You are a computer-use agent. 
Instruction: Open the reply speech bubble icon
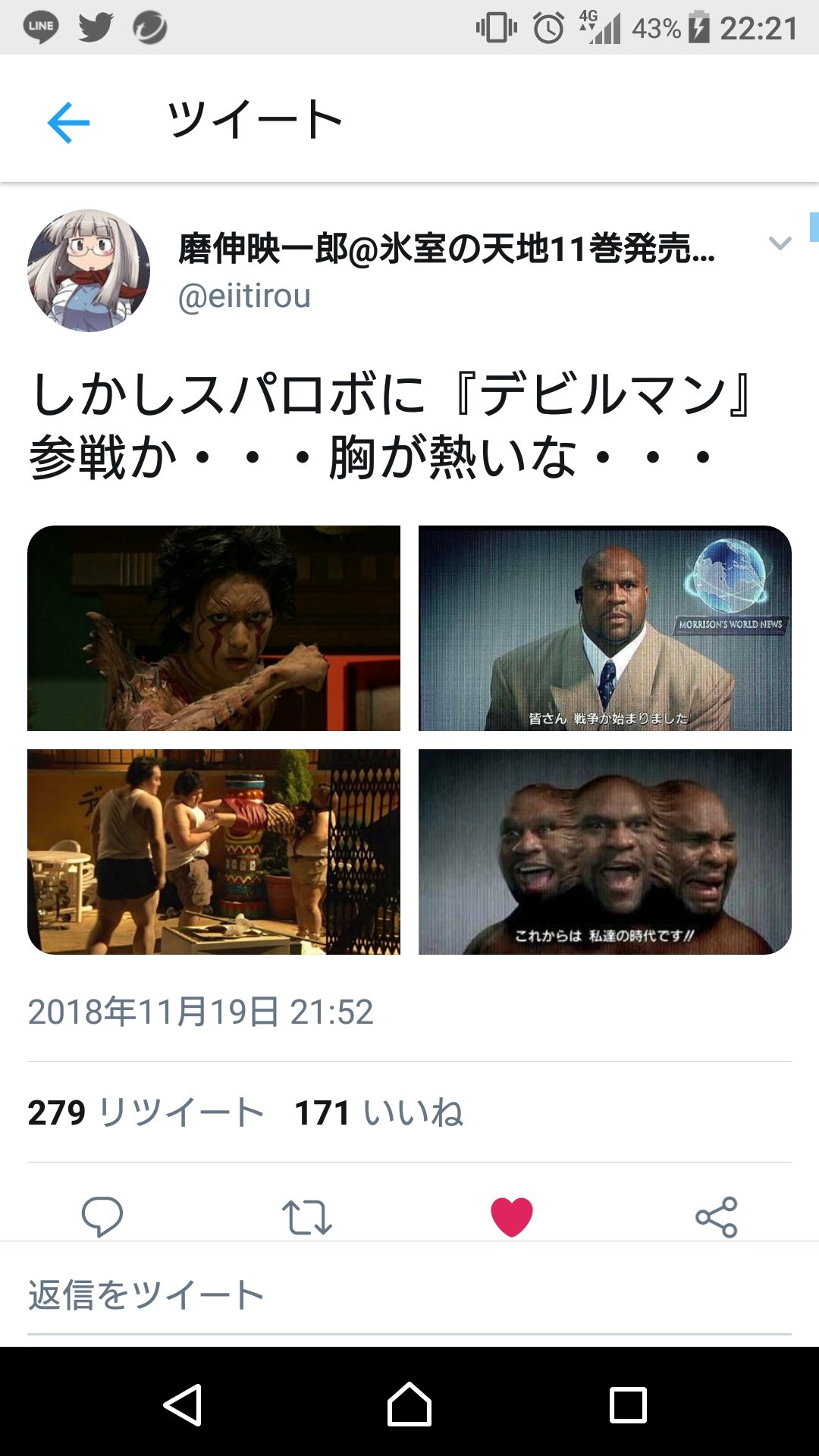coord(102,1216)
